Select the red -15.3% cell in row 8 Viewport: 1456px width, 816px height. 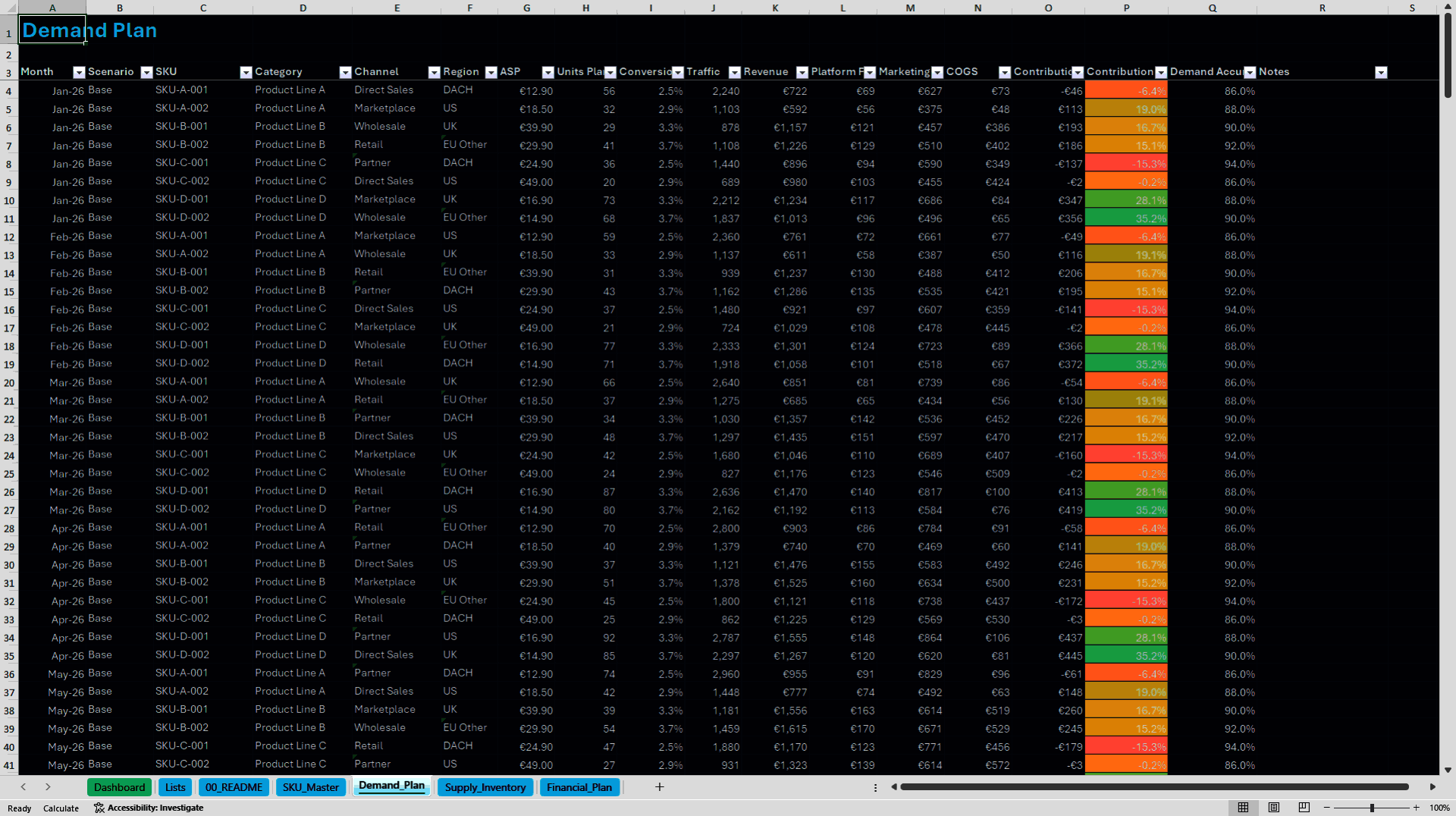pos(1126,164)
